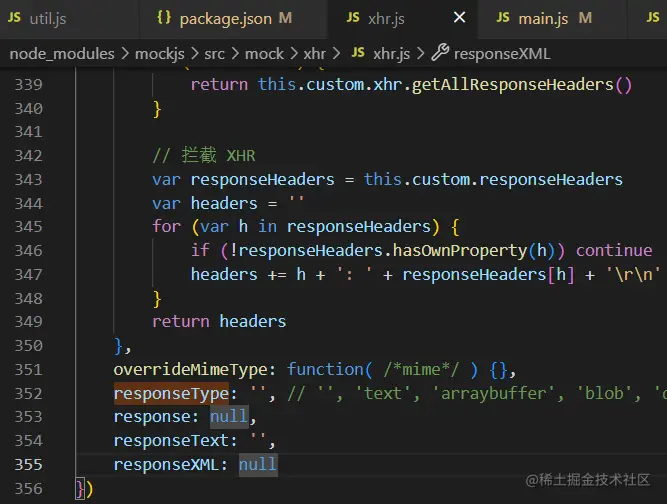Viewport: 667px width, 504px height.
Task: Click the JS icon on main.js tab
Action: pyautogui.click(x=503, y=17)
